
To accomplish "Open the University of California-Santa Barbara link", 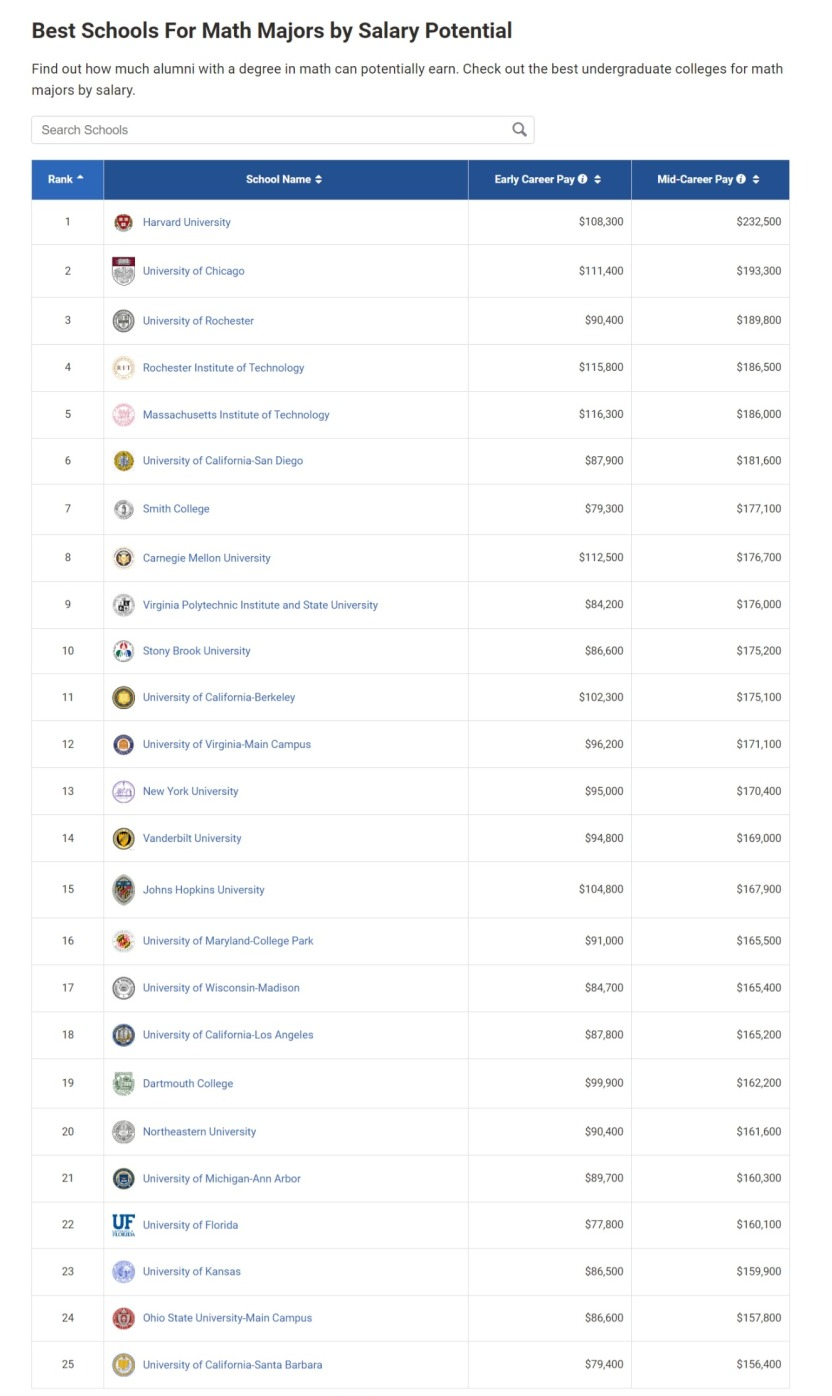I will (233, 1365).
